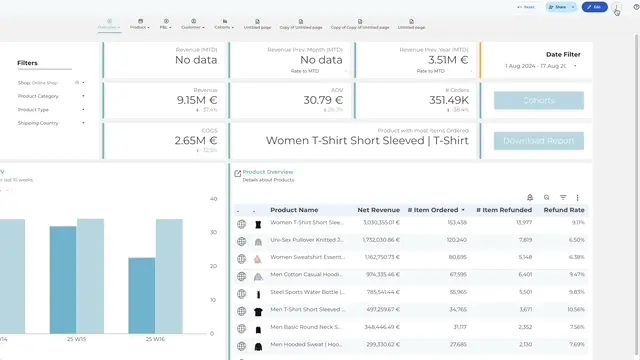Image resolution: width=640 pixels, height=360 pixels.
Task: Click Men Hooded Sweat thumbnail
Action: pyautogui.click(x=258, y=347)
